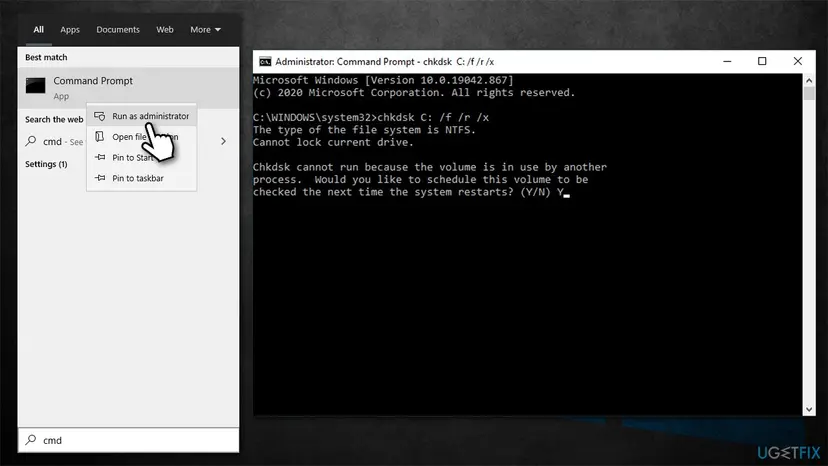Select the Command Prompt best match result
The height and width of the screenshot is (466, 828).
[128, 88]
